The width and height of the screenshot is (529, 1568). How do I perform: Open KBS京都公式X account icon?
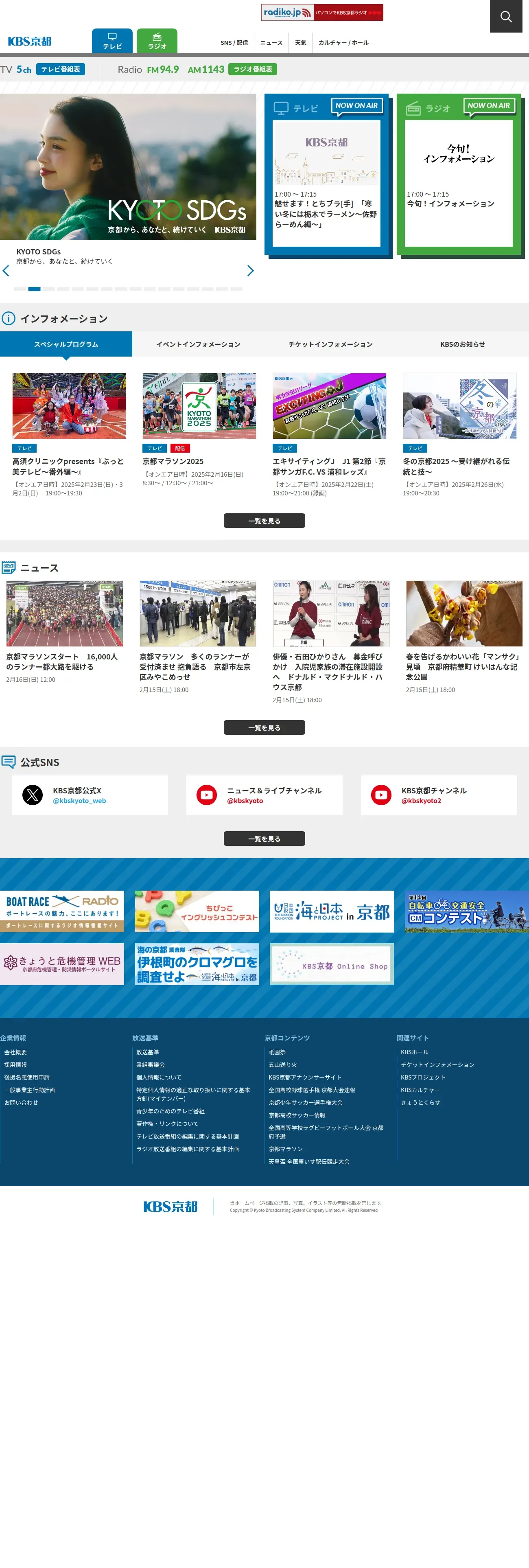click(32, 795)
